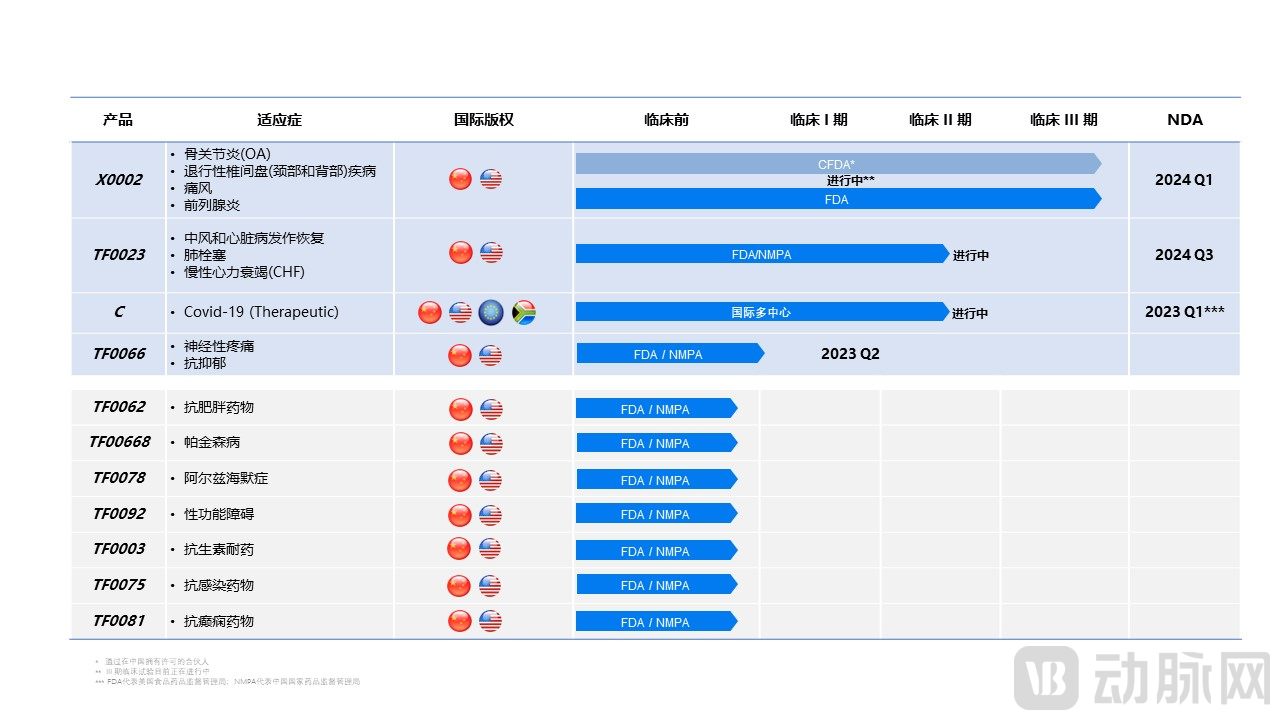Click the China flag in the X0002 row
The width and height of the screenshot is (1280, 720).
tap(459, 178)
